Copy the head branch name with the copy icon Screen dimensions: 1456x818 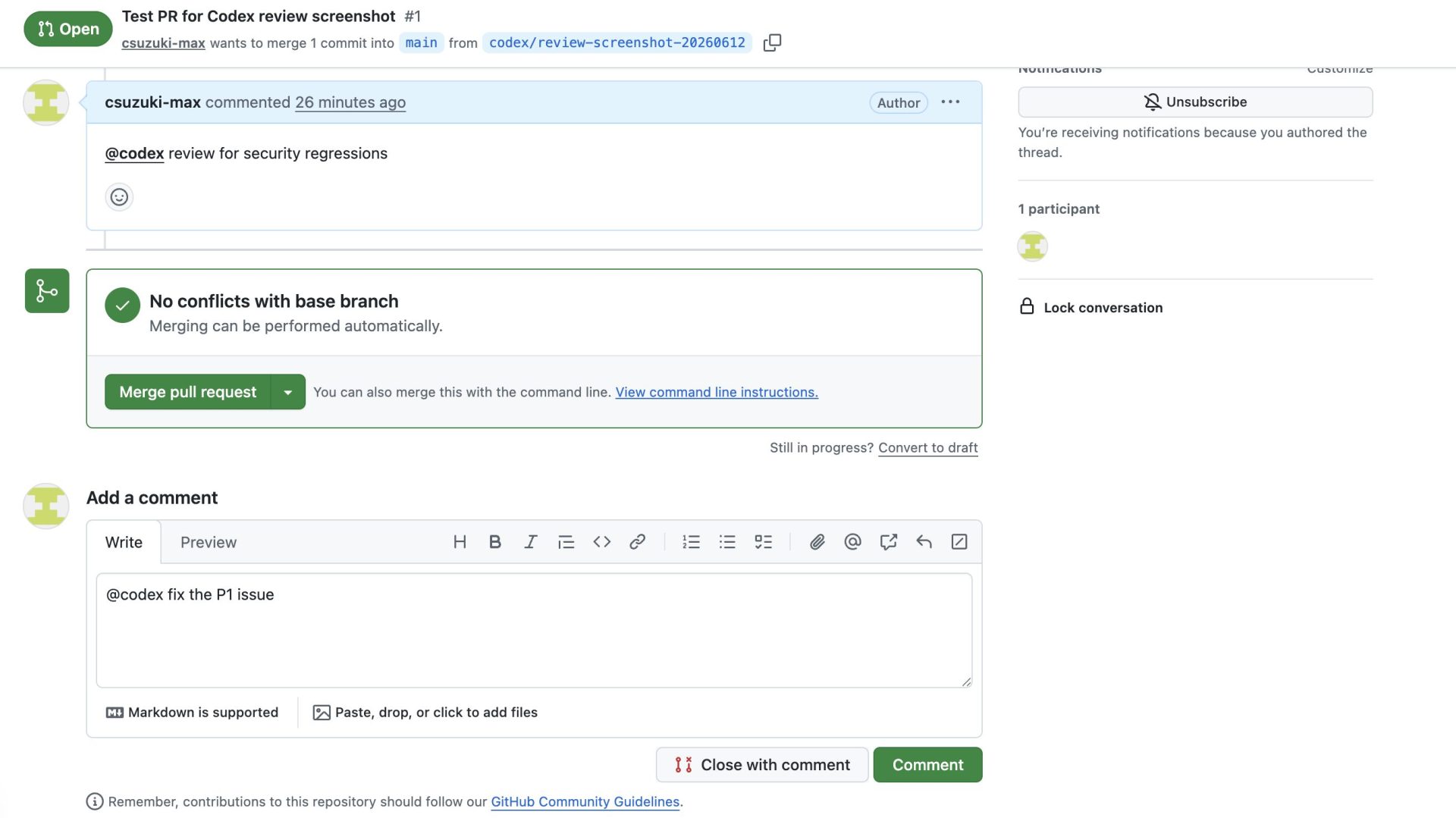pyautogui.click(x=772, y=42)
